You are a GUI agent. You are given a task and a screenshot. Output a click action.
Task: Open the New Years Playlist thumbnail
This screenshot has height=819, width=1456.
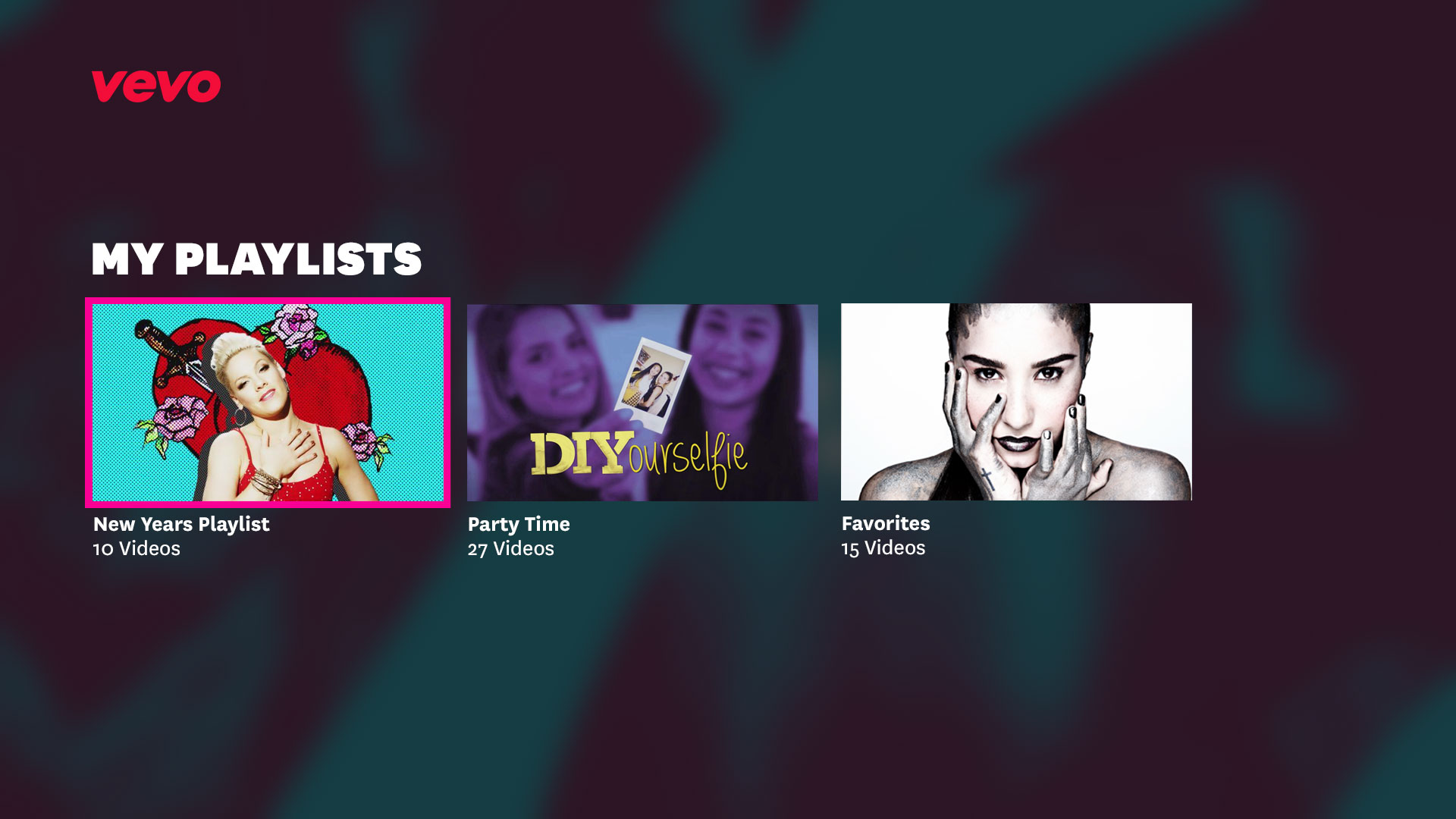(268, 403)
